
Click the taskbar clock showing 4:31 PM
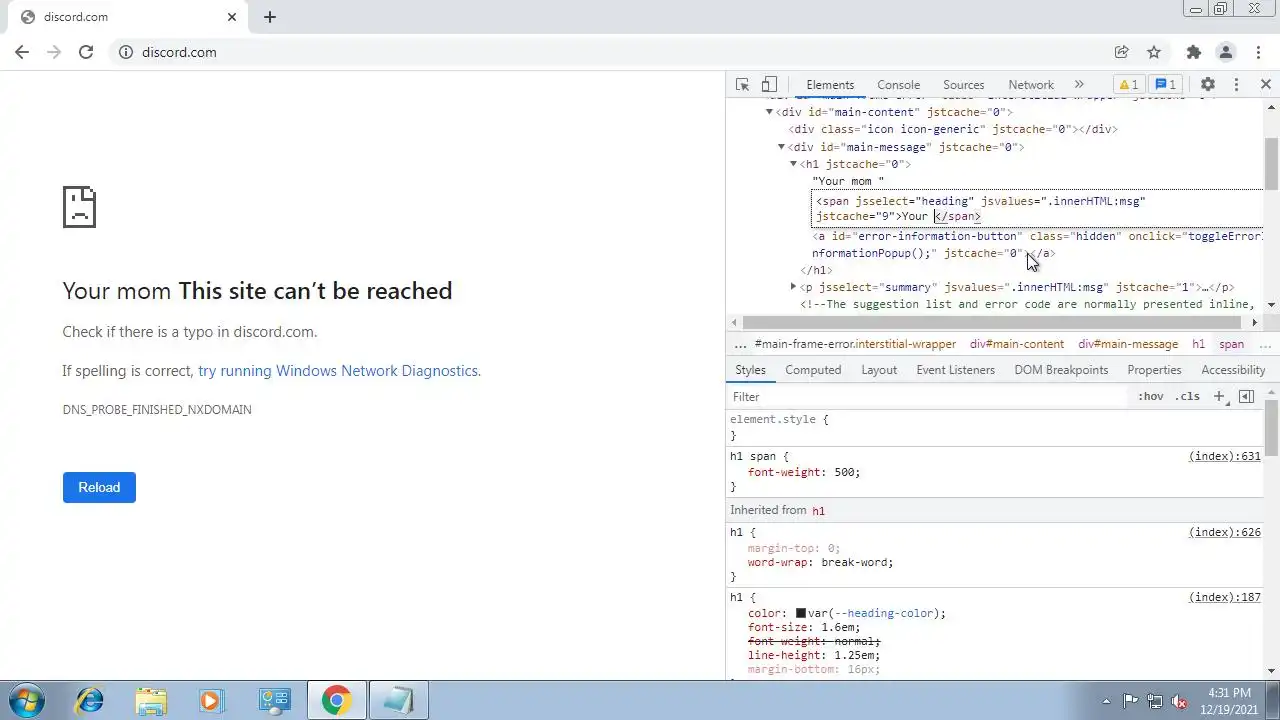(x=1229, y=700)
